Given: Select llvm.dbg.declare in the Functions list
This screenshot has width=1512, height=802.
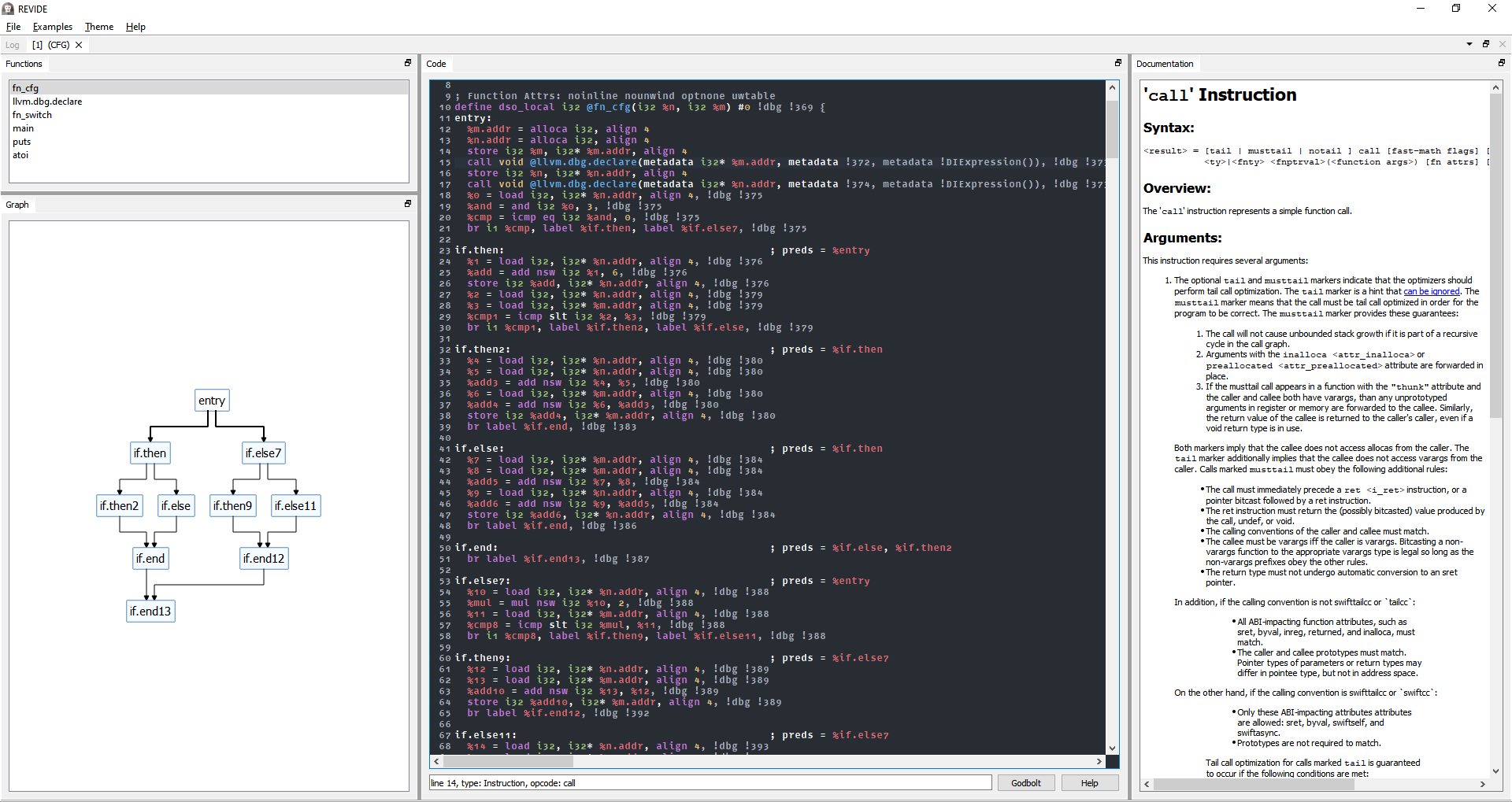Looking at the screenshot, I should [x=209, y=102].
